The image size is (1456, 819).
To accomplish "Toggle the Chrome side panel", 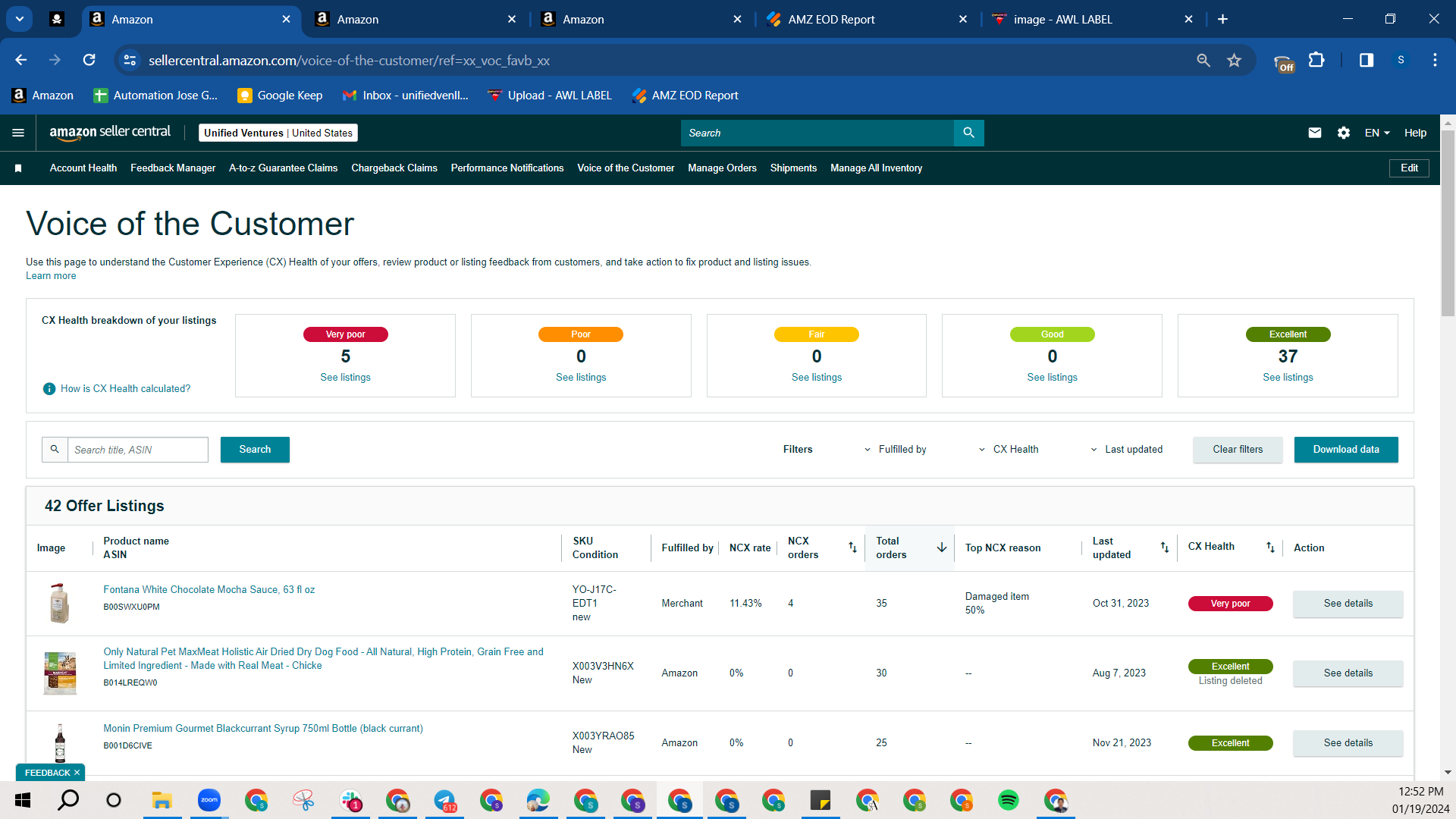I will (1367, 60).
